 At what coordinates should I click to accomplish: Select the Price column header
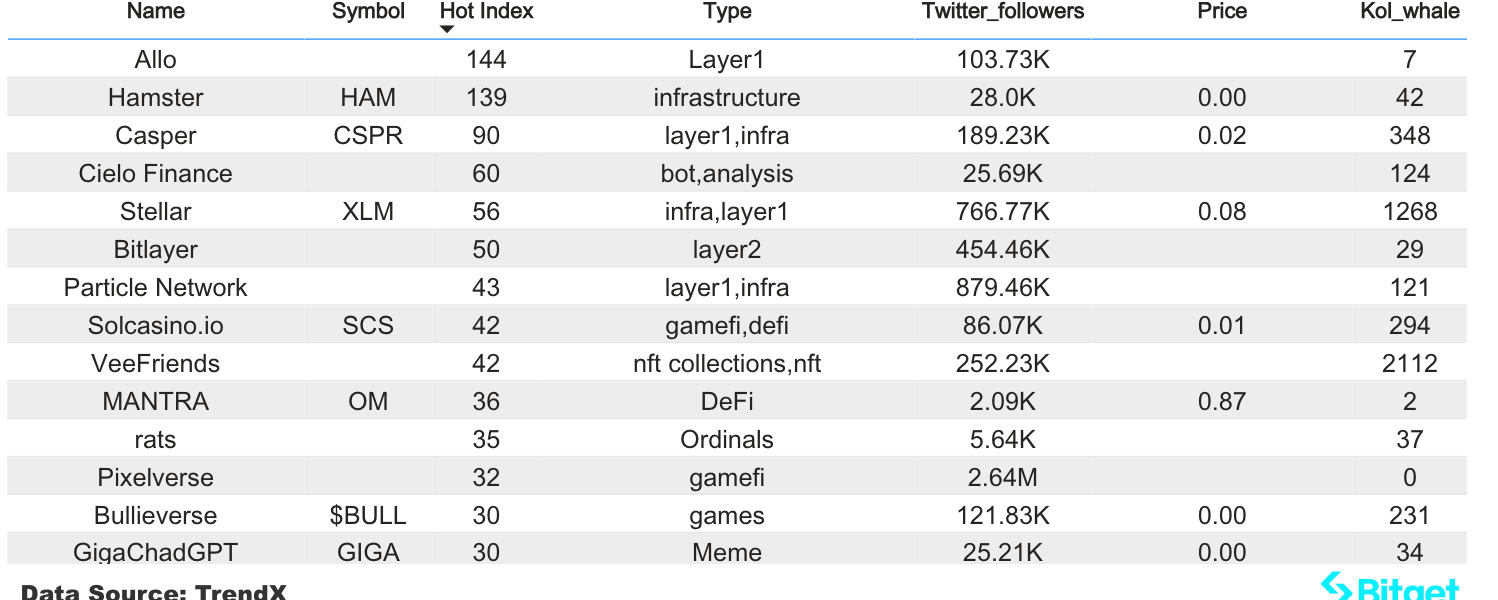pos(1222,11)
